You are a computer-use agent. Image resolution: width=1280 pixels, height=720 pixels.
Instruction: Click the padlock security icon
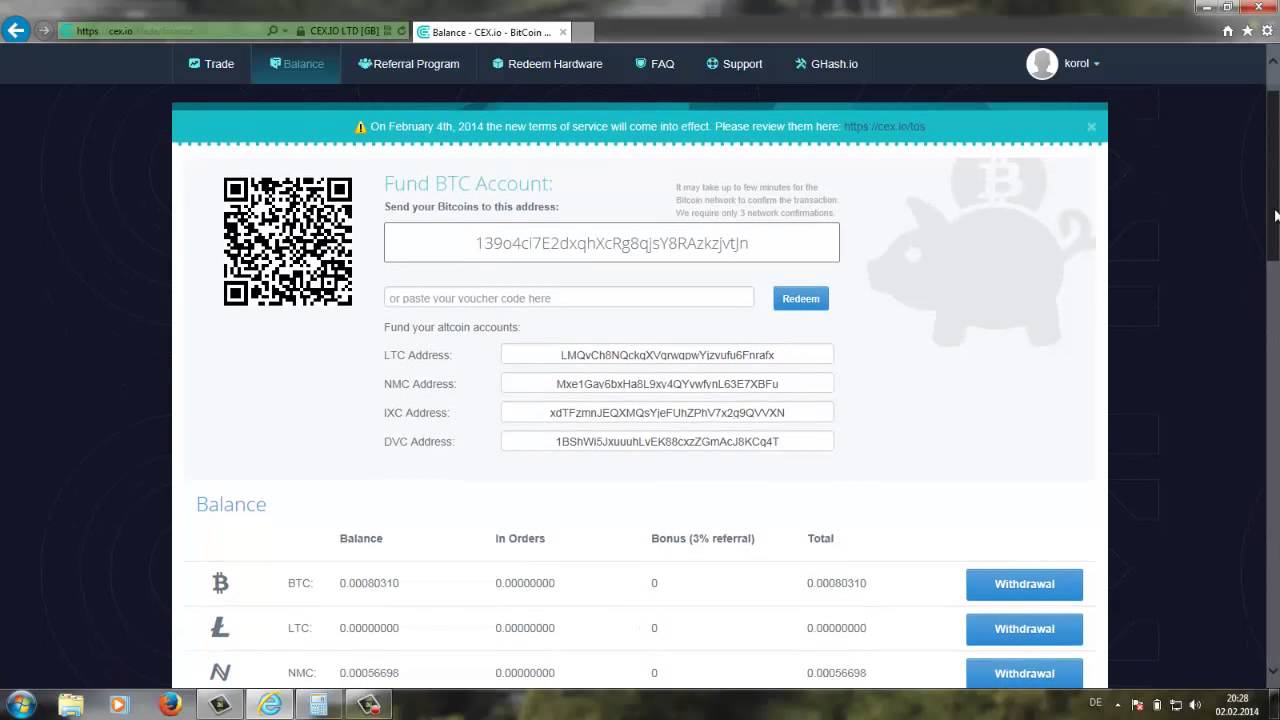pos(299,31)
